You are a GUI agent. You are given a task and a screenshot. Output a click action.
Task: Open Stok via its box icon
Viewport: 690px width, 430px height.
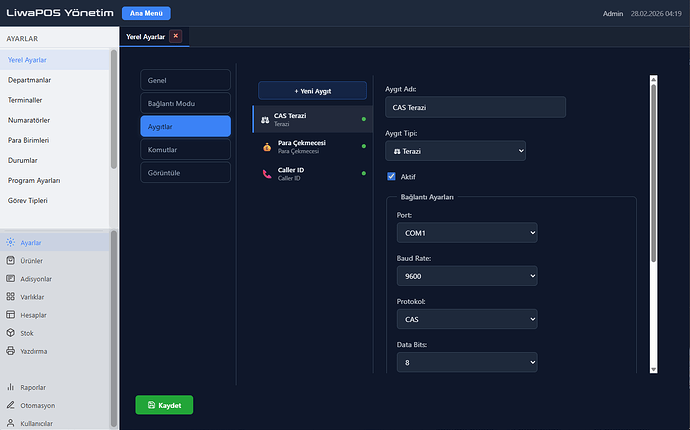(11, 333)
